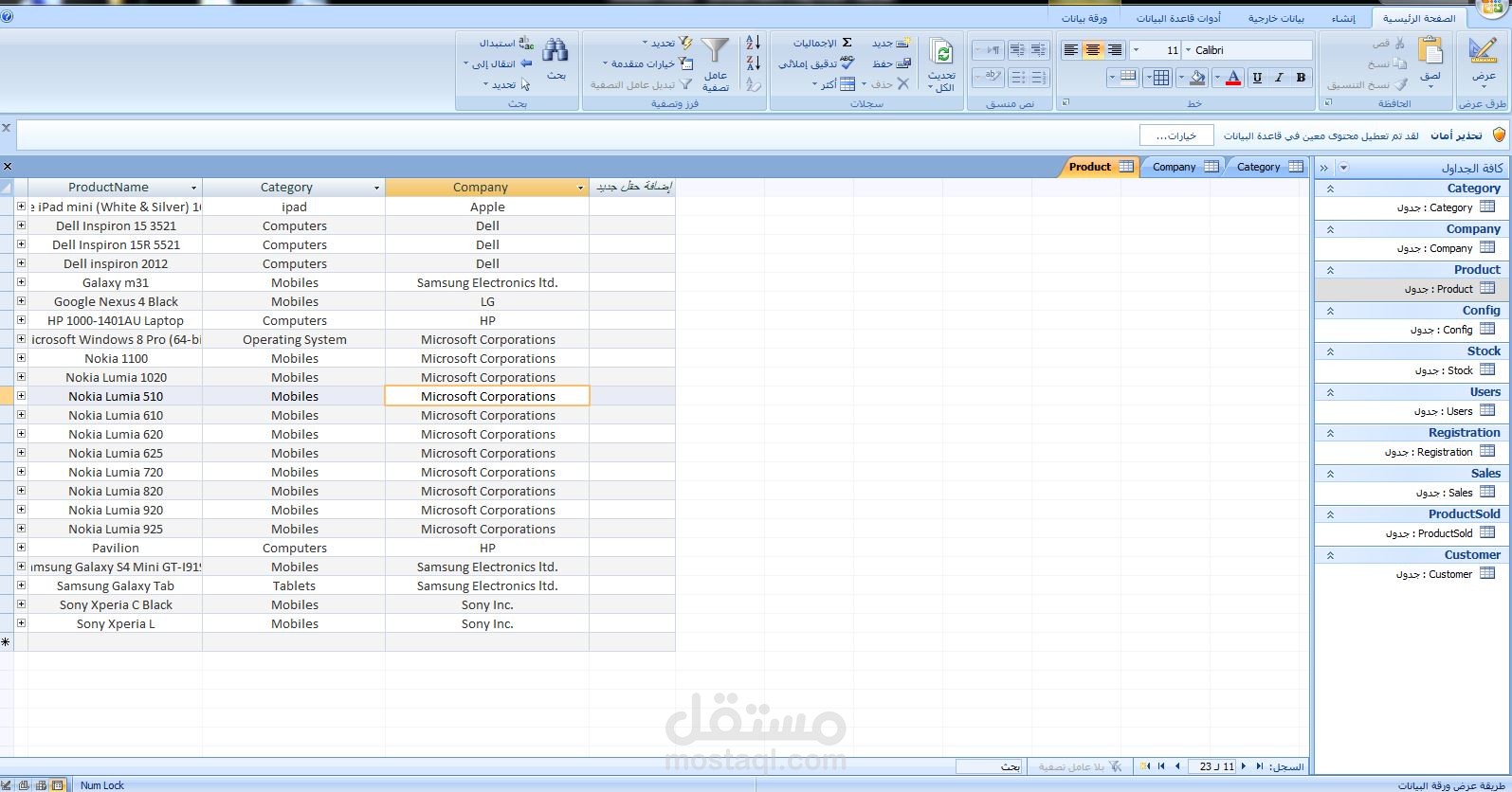Switch to datasheet view icon in status bar
The height and width of the screenshot is (792, 1512).
(58, 785)
